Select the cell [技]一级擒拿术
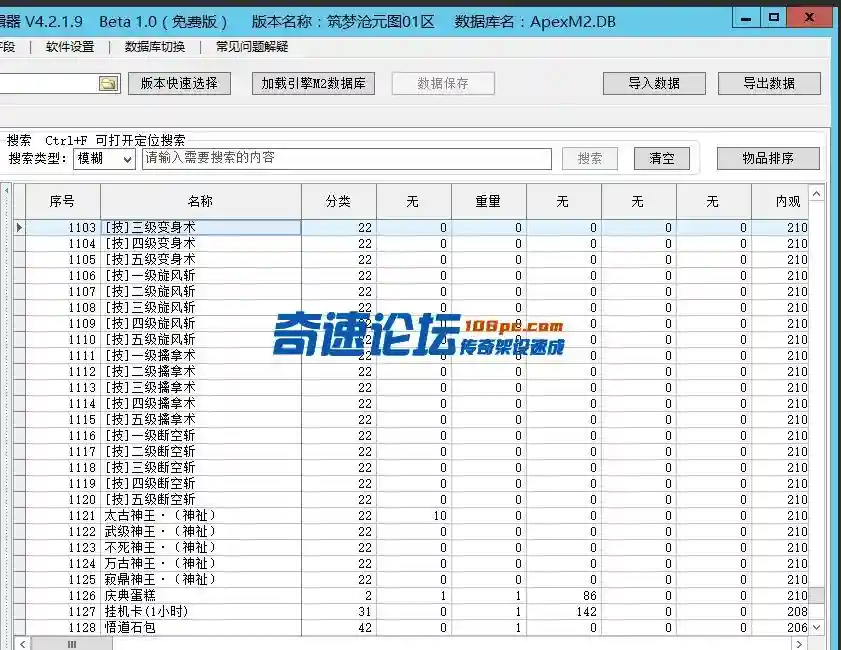The image size is (841, 650). (x=201, y=356)
